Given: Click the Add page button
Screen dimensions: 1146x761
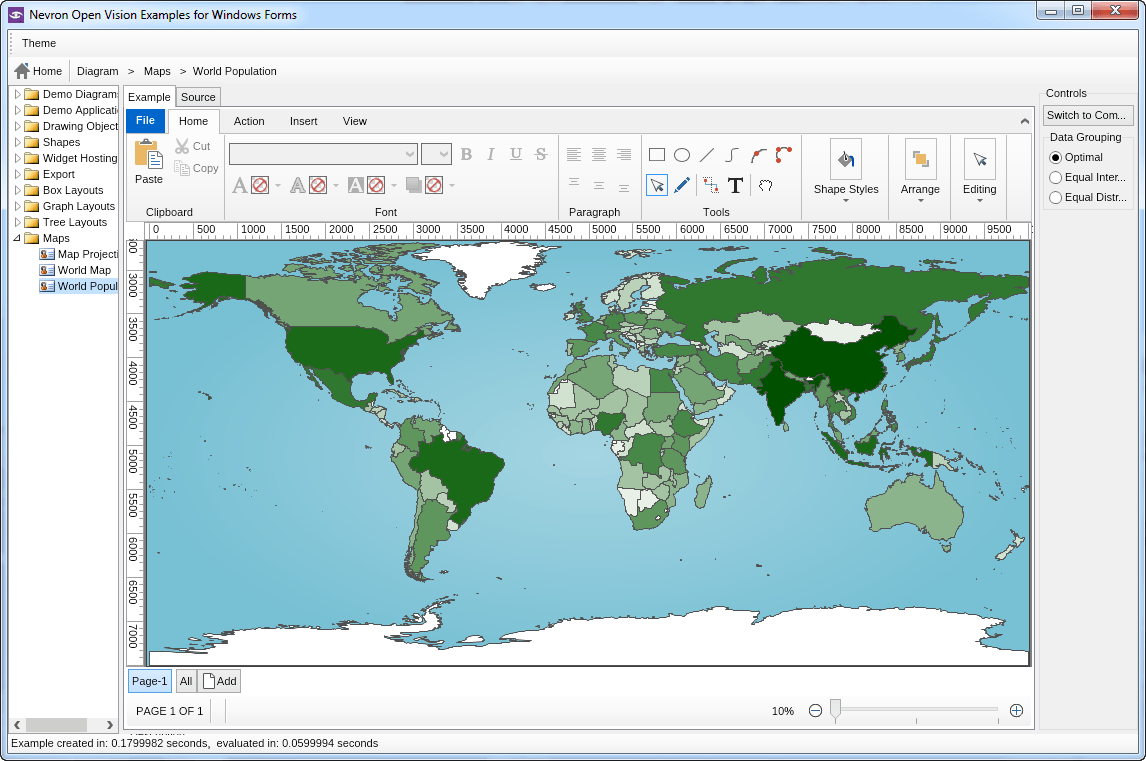Looking at the screenshot, I should [x=219, y=681].
